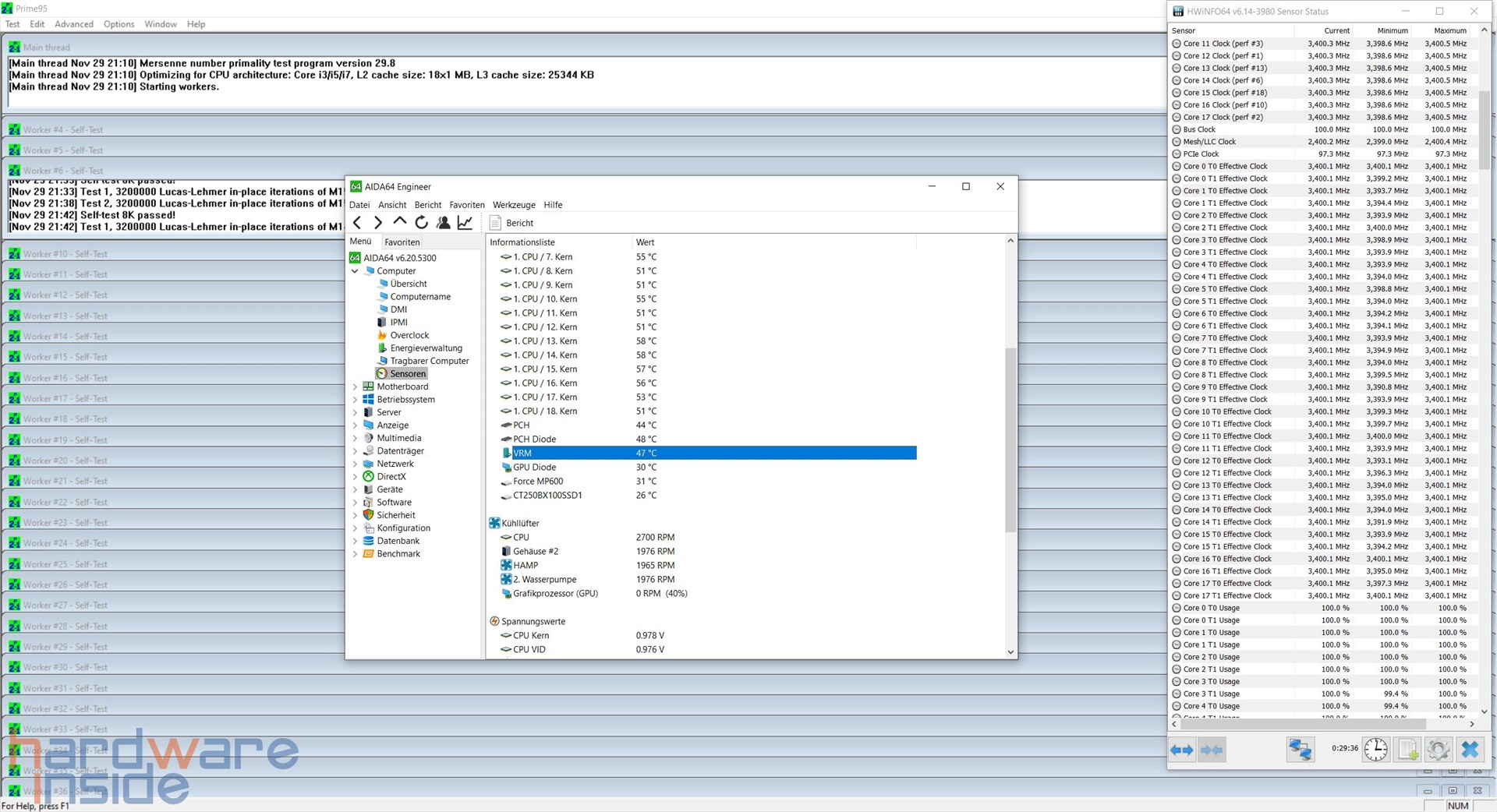Go back in AIDA64 navigation
This screenshot has height=812, width=1497.
pyautogui.click(x=357, y=223)
